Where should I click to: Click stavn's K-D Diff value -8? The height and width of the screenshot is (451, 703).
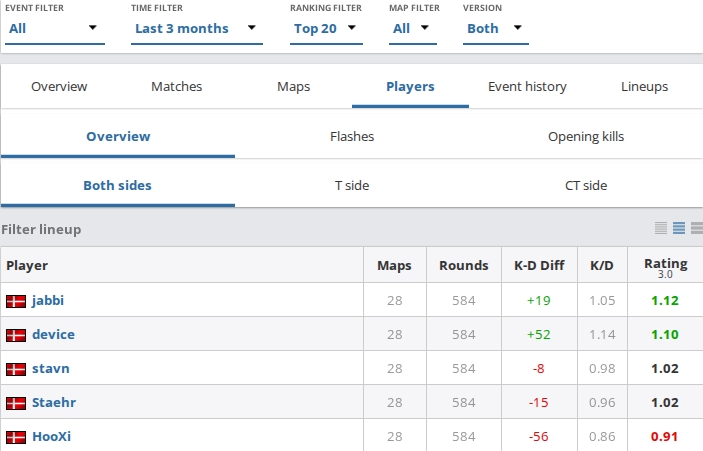pos(538,369)
